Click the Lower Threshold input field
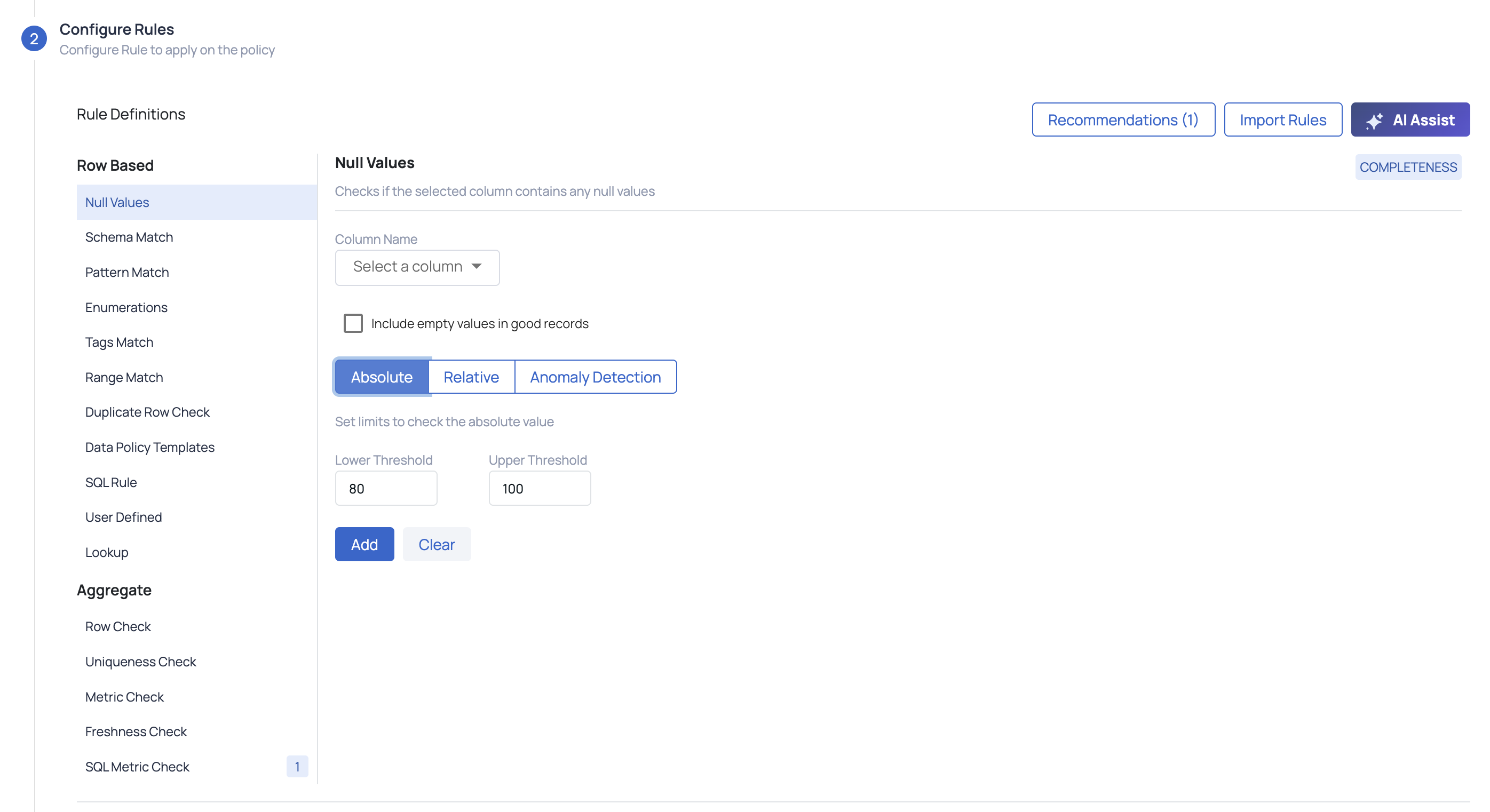 386,488
